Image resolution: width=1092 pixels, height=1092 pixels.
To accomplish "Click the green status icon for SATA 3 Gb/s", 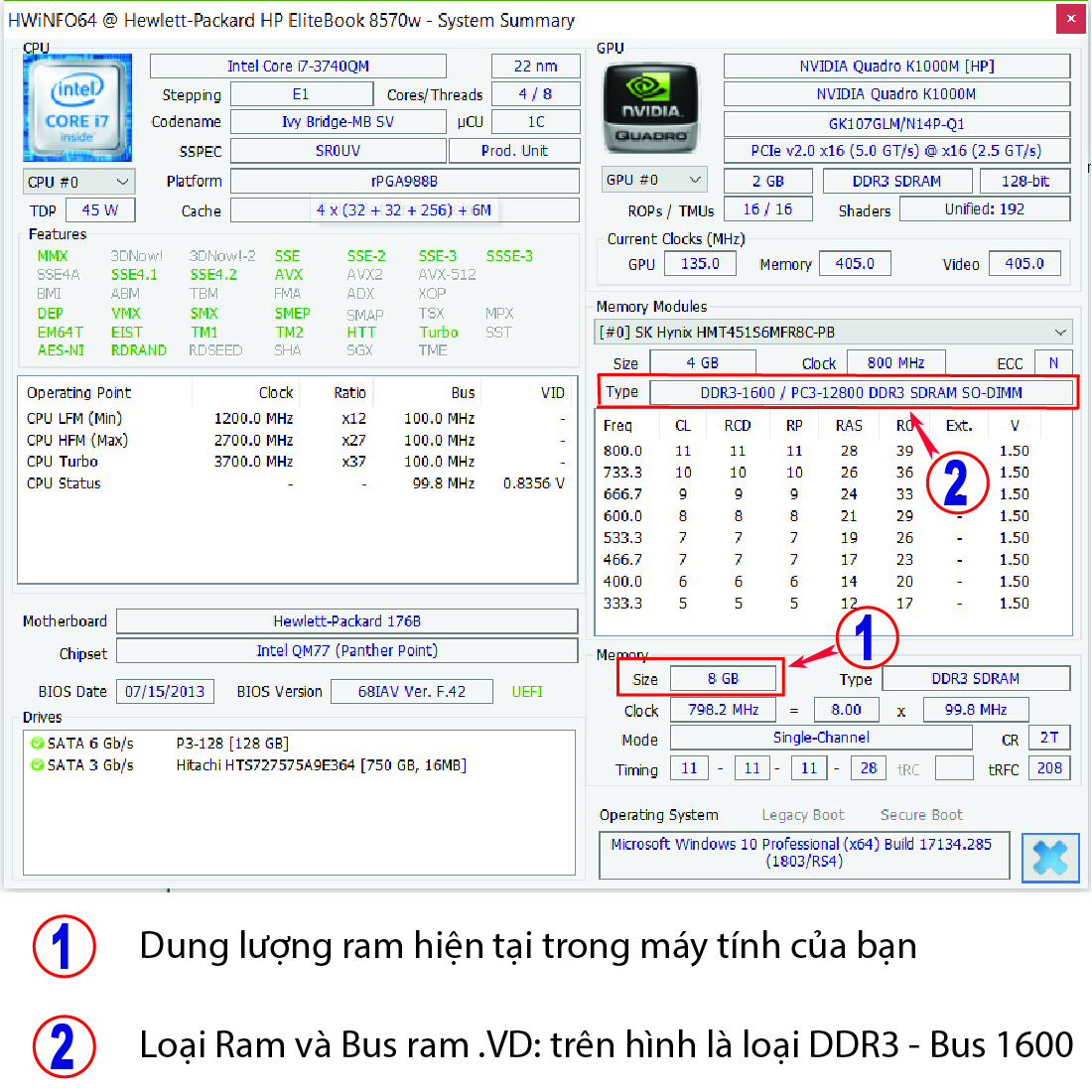I will [x=37, y=764].
